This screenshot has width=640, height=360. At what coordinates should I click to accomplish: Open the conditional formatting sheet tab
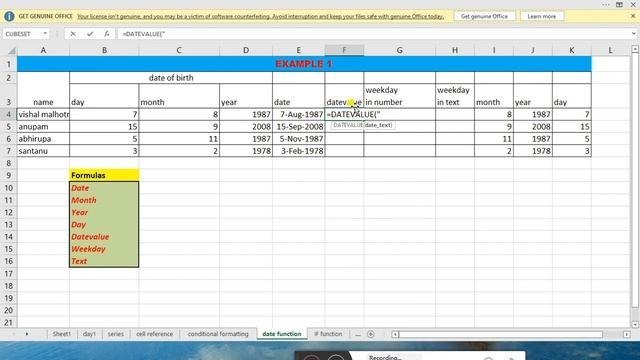click(218, 334)
